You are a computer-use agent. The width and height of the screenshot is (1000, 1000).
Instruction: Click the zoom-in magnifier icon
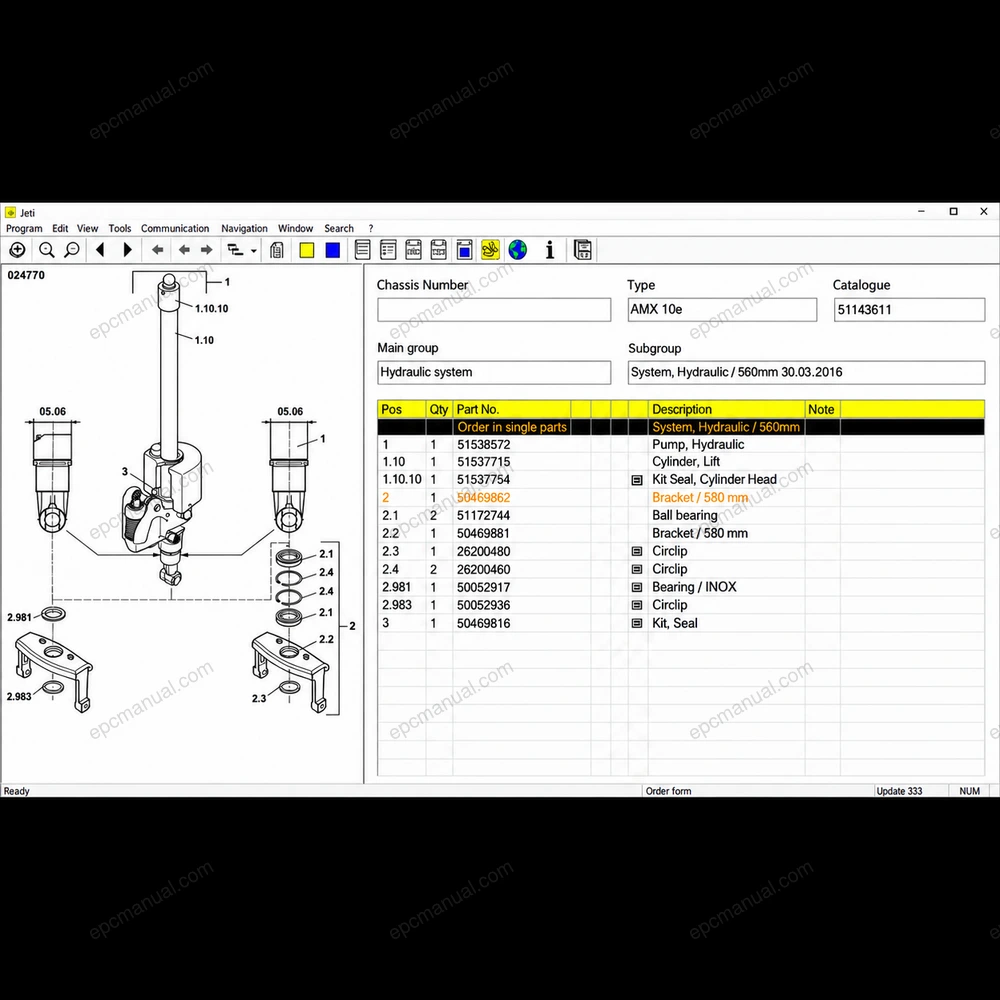47,250
